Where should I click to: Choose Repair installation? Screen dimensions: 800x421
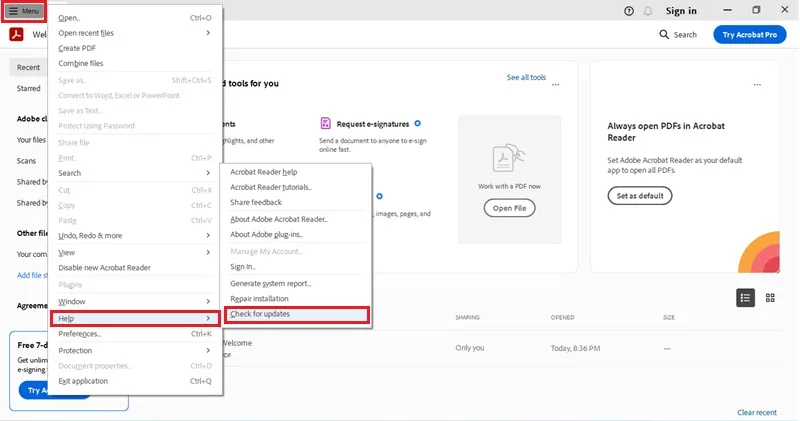pos(296,299)
